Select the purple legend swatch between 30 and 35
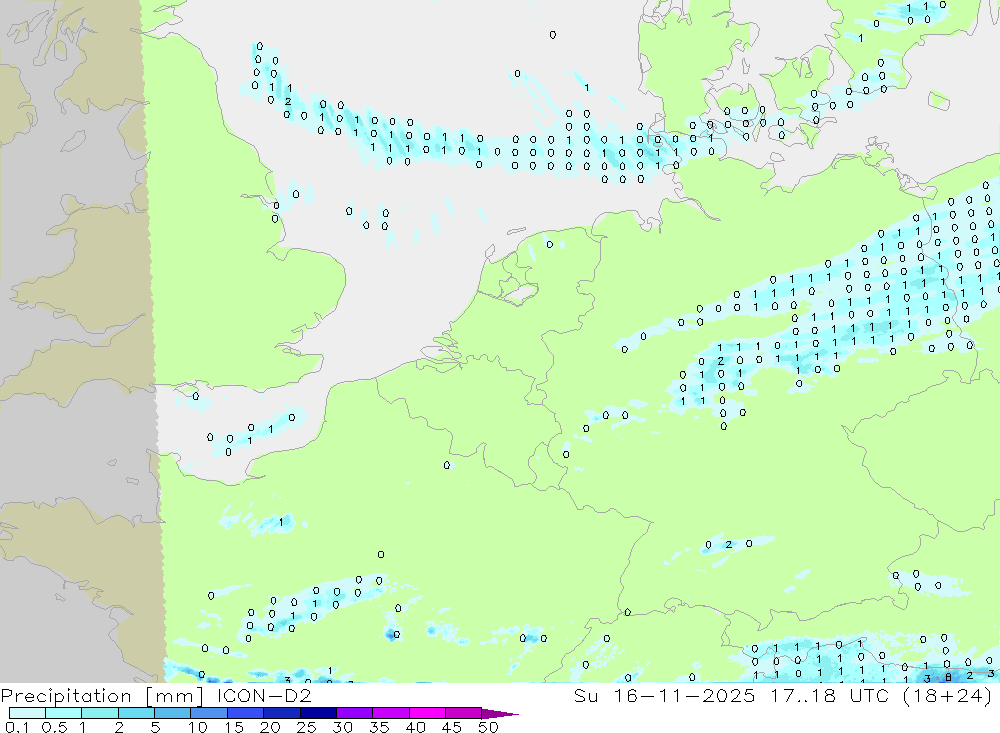Image resolution: width=1000 pixels, height=733 pixels. point(355,713)
